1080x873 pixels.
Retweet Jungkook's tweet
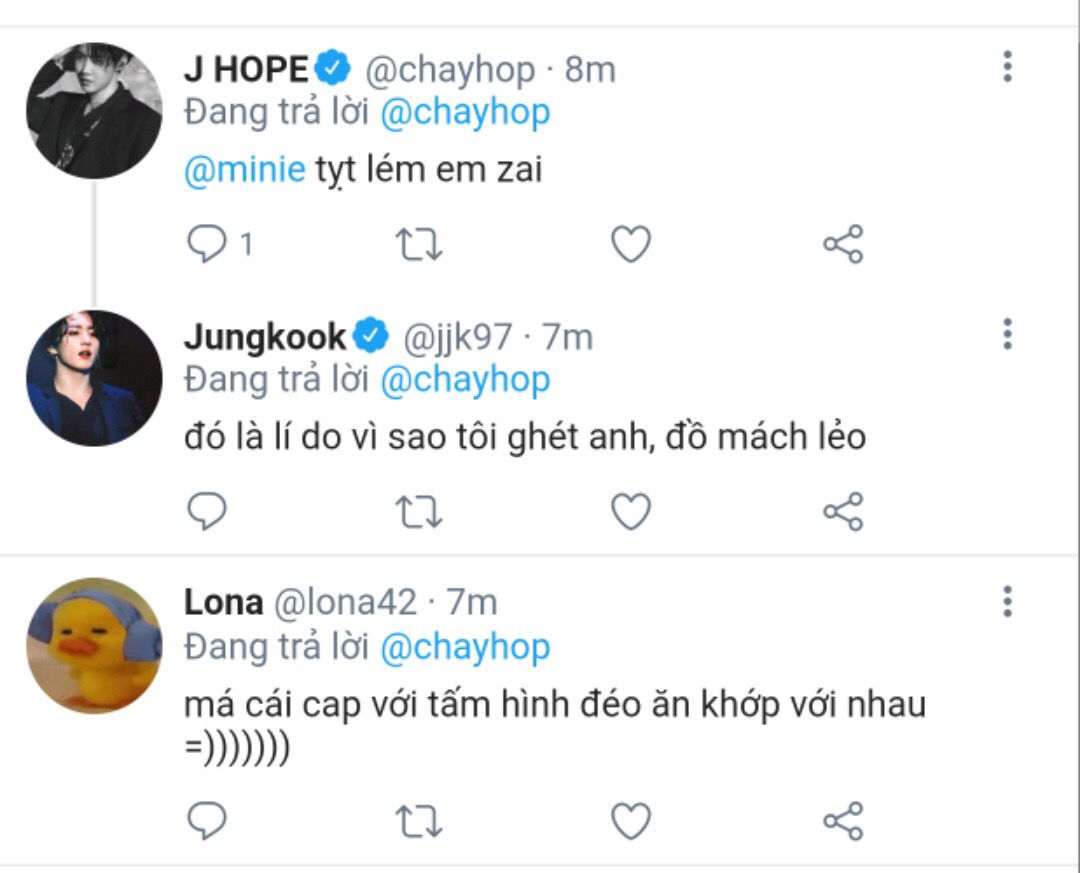(x=419, y=511)
